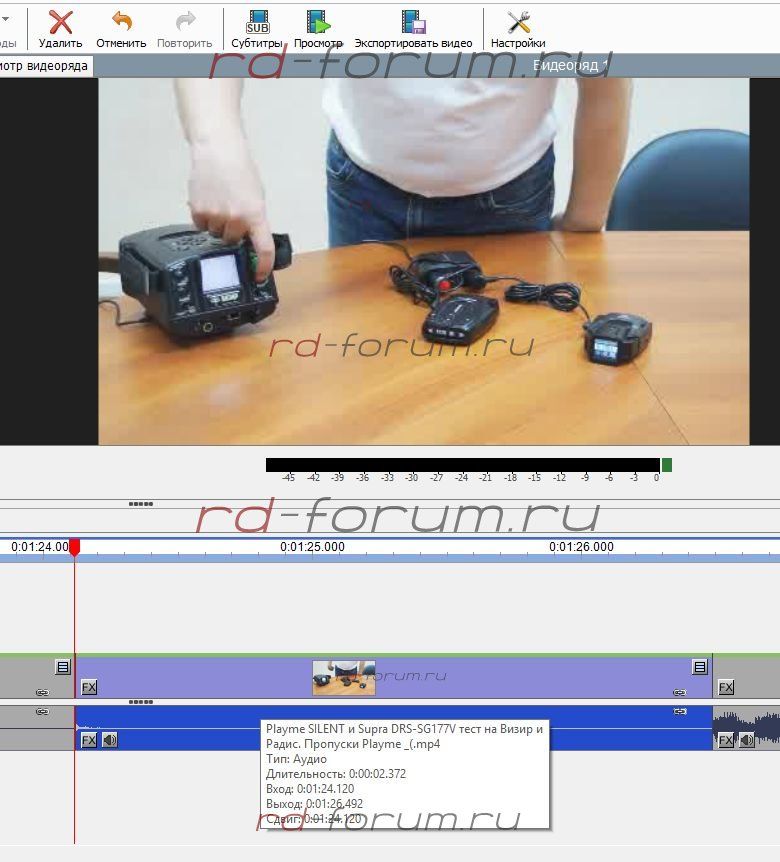Open the video track menu icon at clip start

(62, 667)
